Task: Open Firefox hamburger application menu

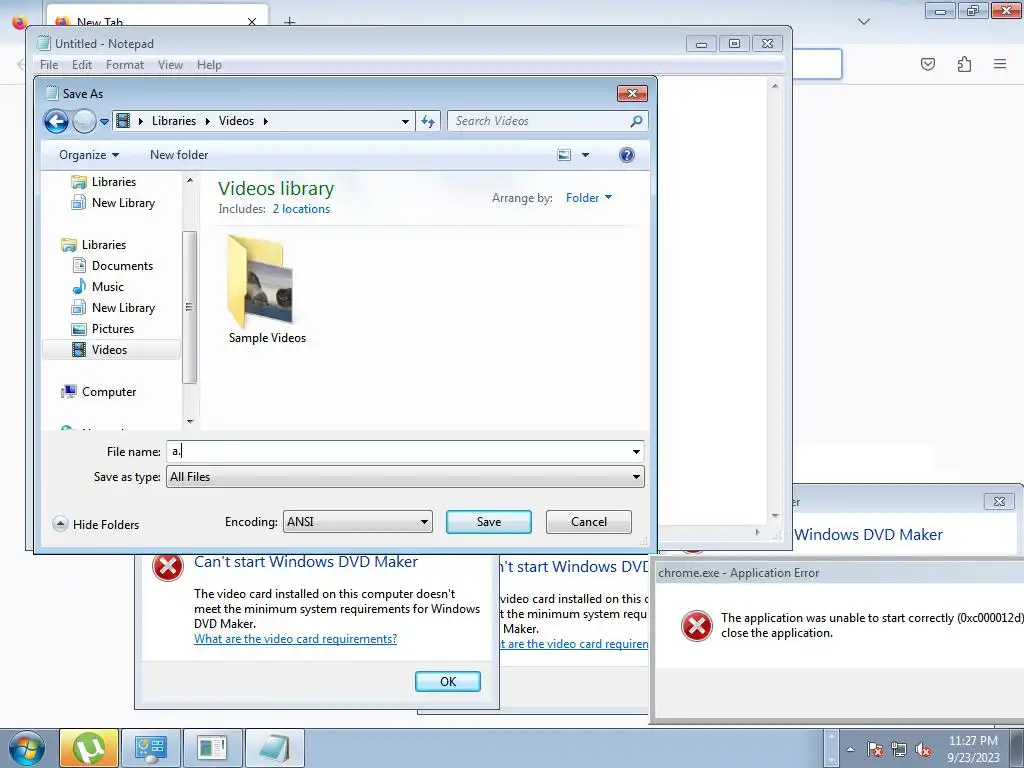Action: point(1000,64)
